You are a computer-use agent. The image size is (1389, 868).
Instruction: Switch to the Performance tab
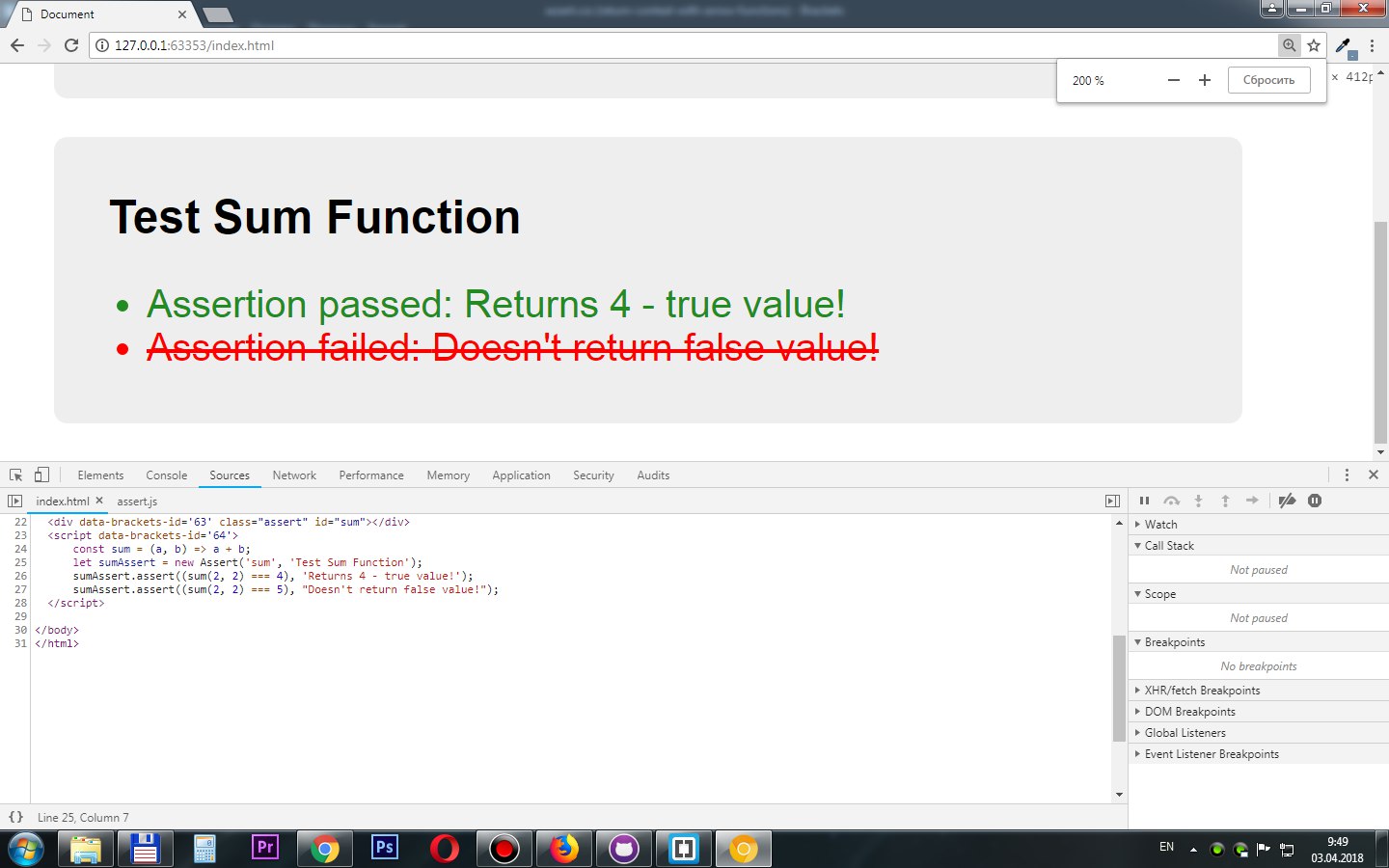point(371,475)
